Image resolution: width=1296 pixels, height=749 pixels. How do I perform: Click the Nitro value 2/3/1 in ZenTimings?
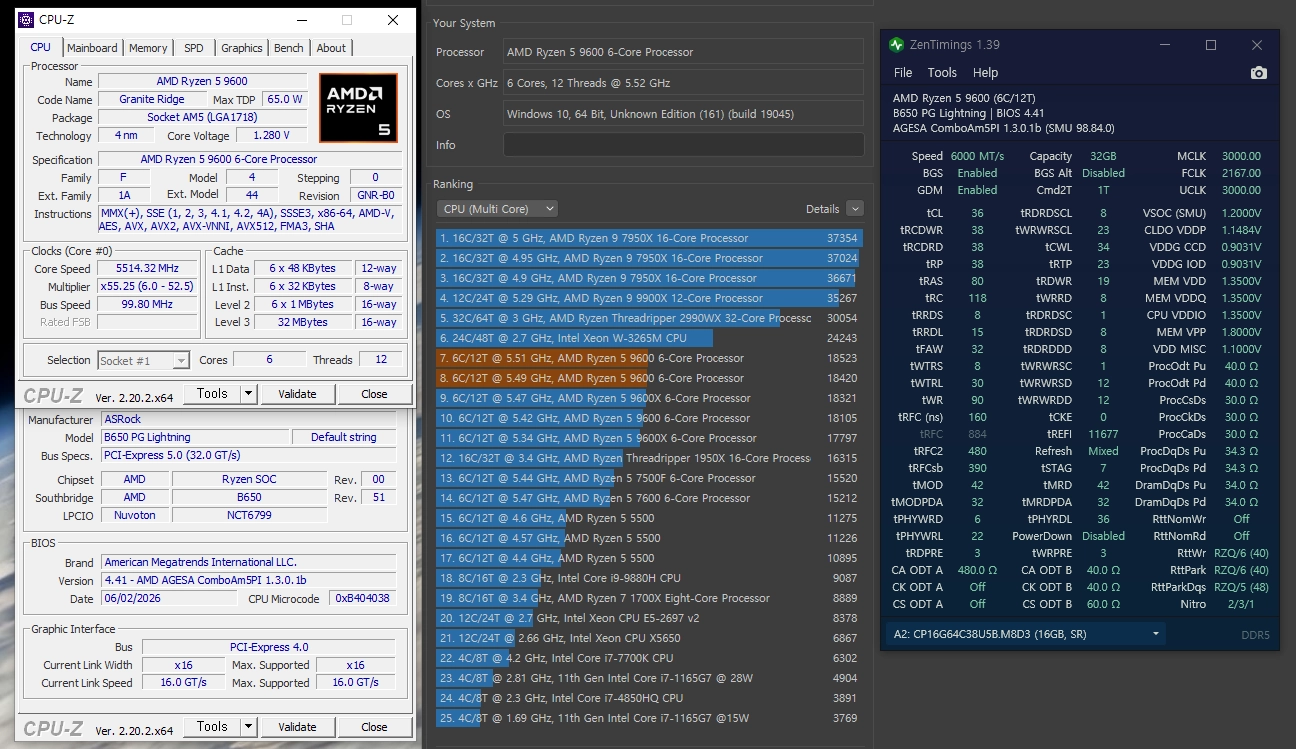pos(1239,604)
